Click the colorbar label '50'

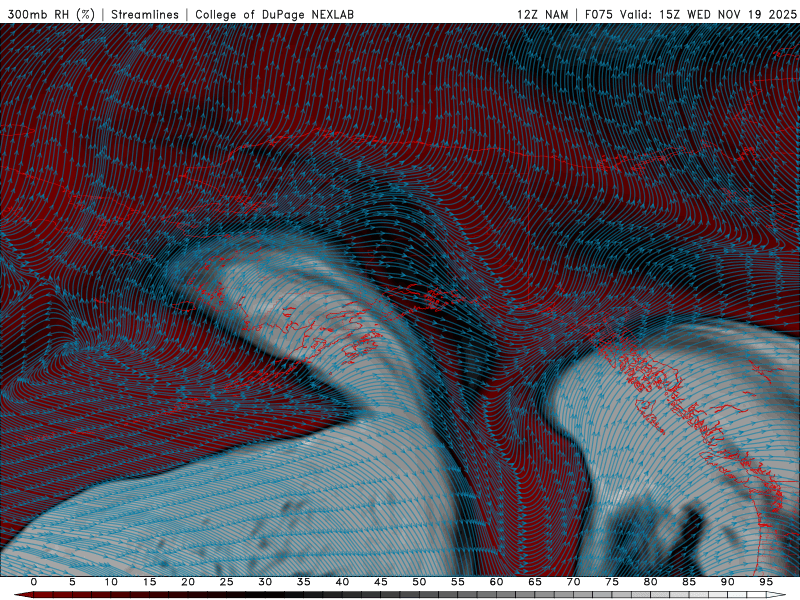[x=419, y=582]
